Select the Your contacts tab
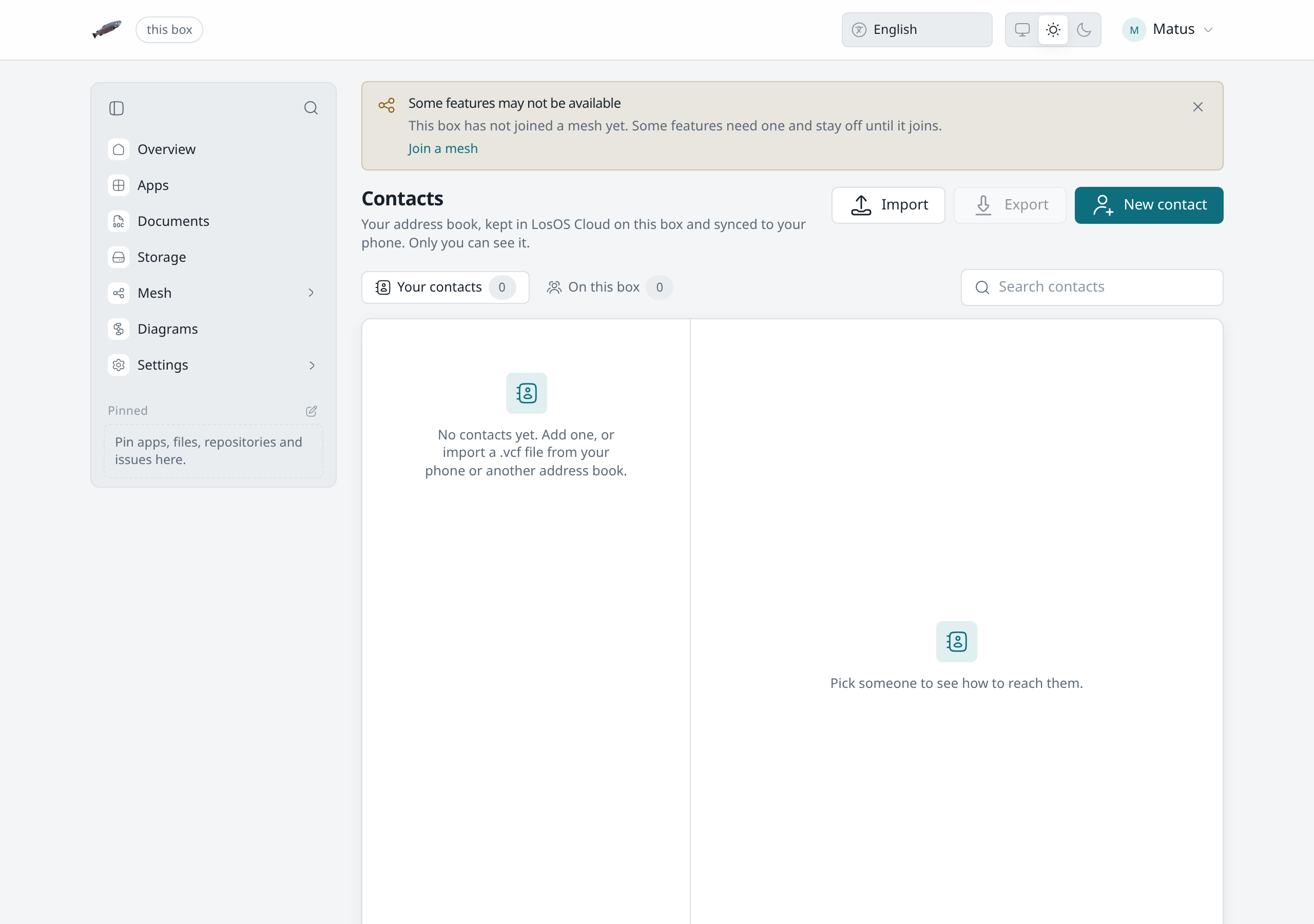The image size is (1314, 924). click(x=445, y=287)
